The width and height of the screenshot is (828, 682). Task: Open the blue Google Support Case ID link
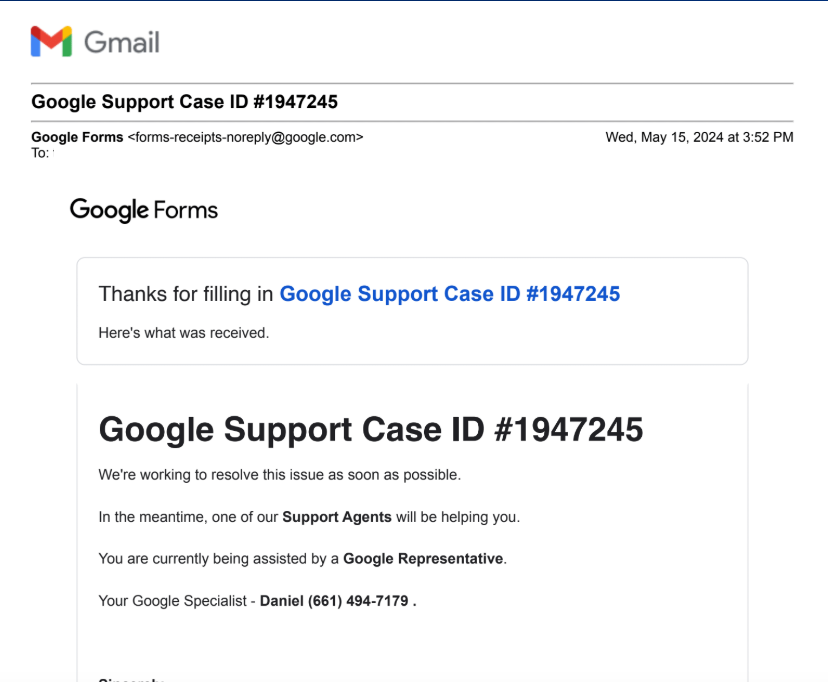click(449, 294)
